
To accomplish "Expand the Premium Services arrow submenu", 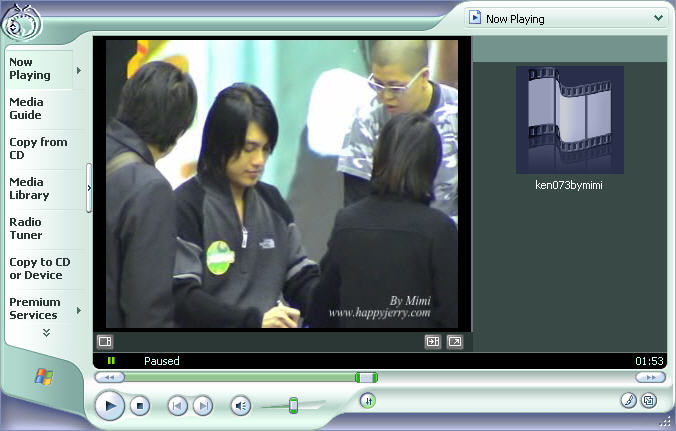I will [79, 310].
